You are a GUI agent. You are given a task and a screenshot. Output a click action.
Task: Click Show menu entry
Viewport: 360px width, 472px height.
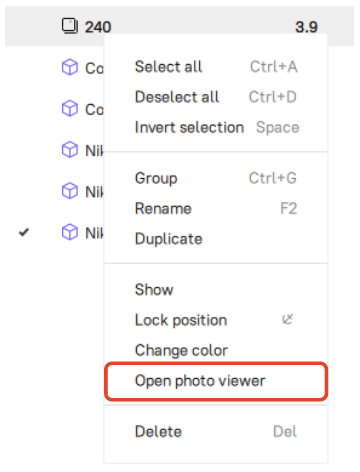tap(216, 289)
